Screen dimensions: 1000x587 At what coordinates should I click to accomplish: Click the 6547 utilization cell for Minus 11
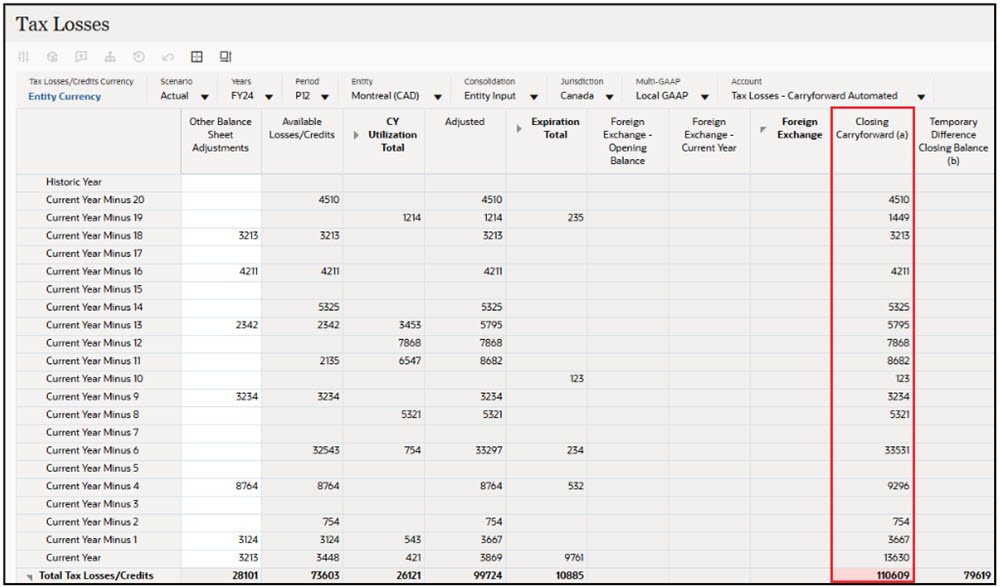pos(384,360)
